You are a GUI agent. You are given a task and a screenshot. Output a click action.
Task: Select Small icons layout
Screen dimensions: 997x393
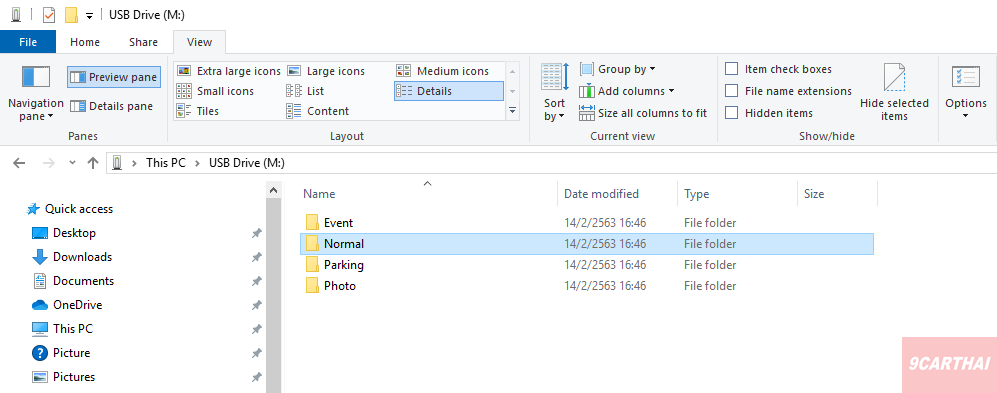pyautogui.click(x=216, y=91)
